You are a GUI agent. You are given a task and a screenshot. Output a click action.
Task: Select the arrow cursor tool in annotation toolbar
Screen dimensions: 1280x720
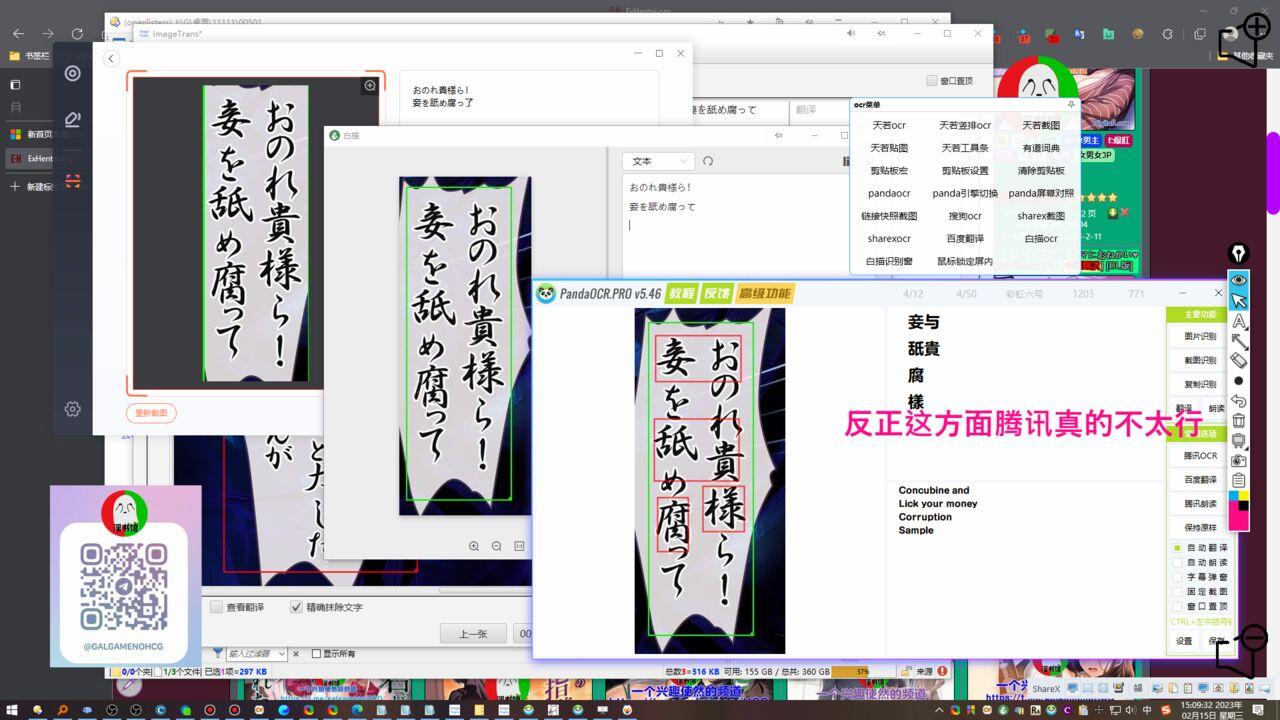point(1239,300)
